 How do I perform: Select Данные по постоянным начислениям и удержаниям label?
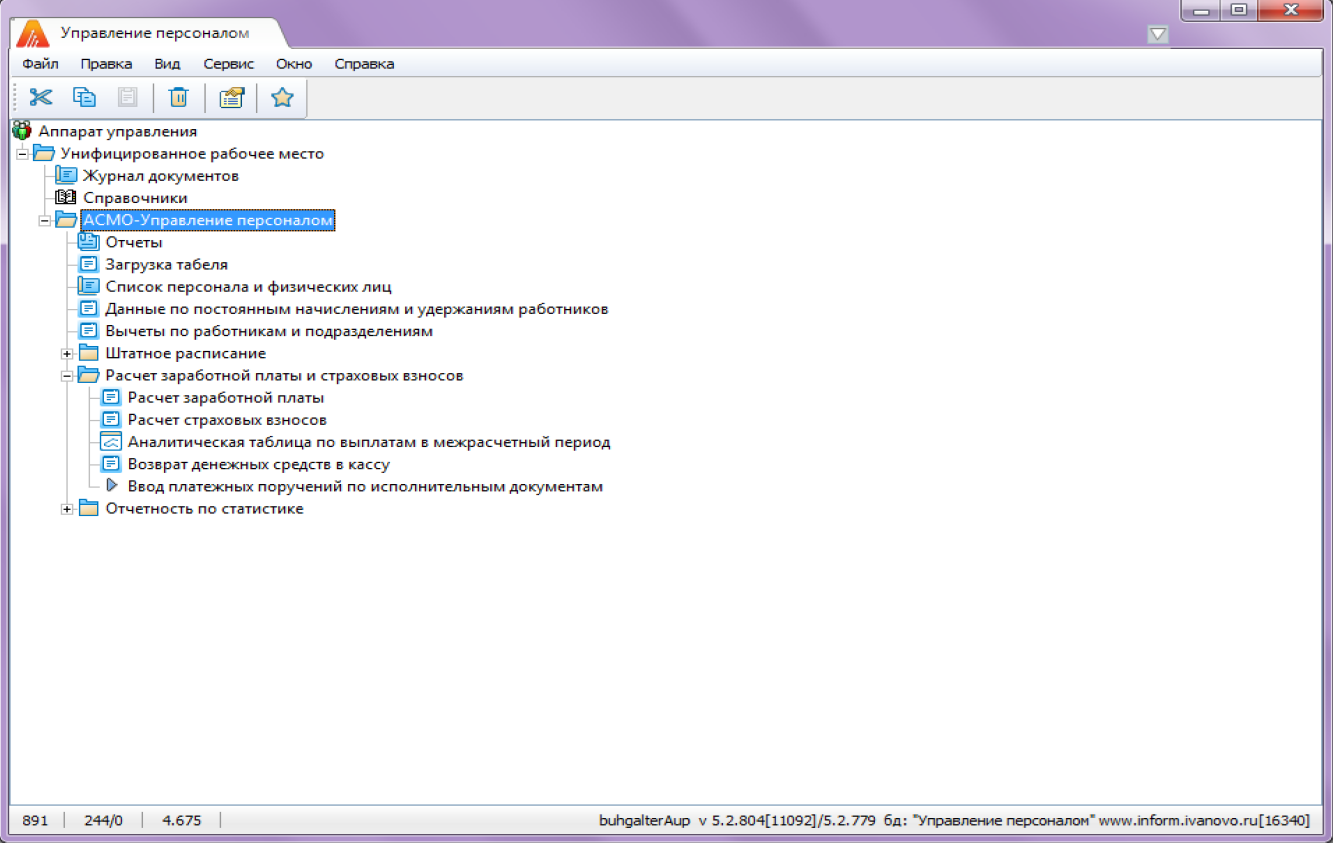click(x=357, y=309)
